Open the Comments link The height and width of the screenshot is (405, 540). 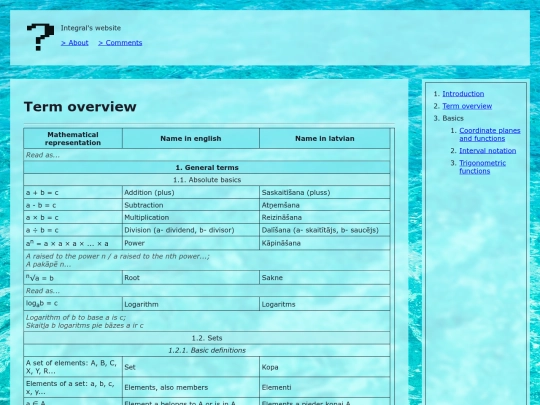click(x=120, y=43)
